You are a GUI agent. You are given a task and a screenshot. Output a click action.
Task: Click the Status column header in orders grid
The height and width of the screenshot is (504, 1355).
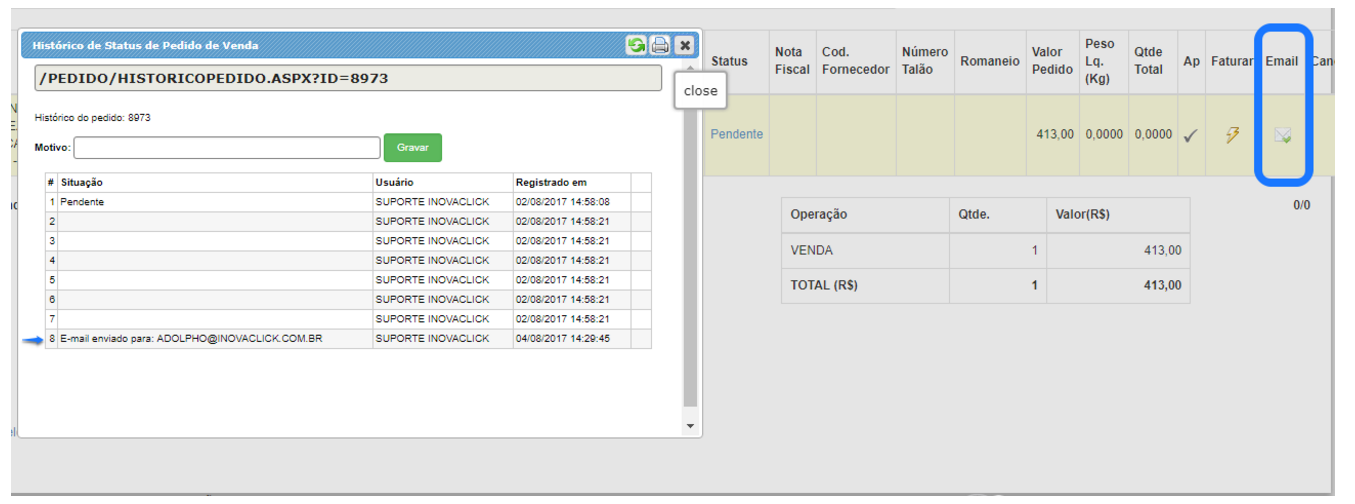(x=729, y=61)
